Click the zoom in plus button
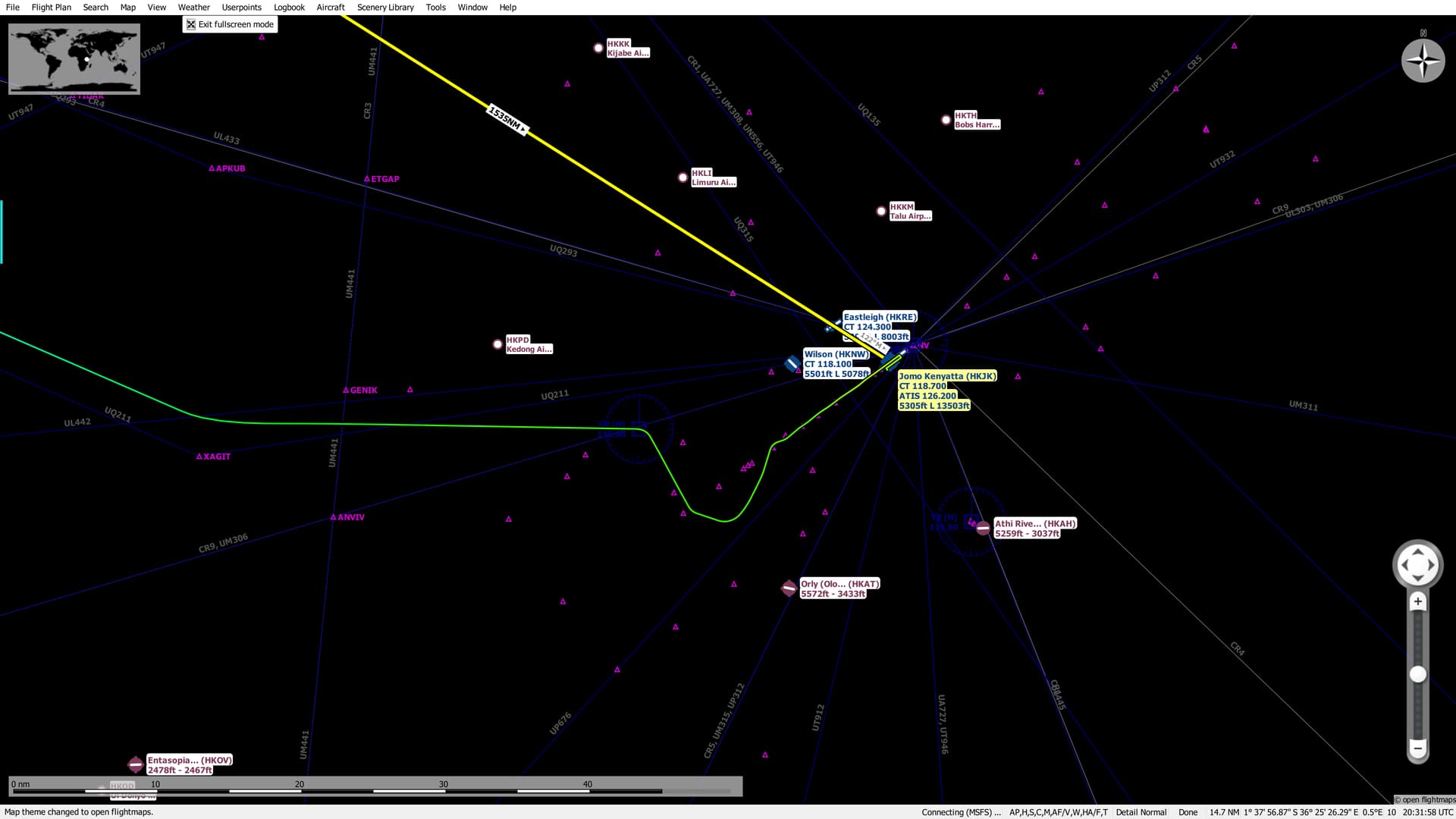 coord(1417,602)
